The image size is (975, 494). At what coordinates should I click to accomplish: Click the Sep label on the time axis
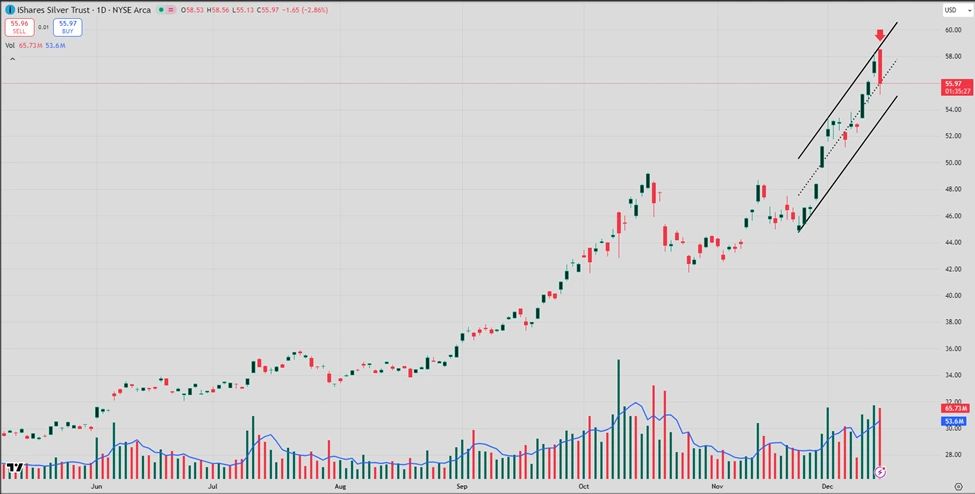pos(461,486)
